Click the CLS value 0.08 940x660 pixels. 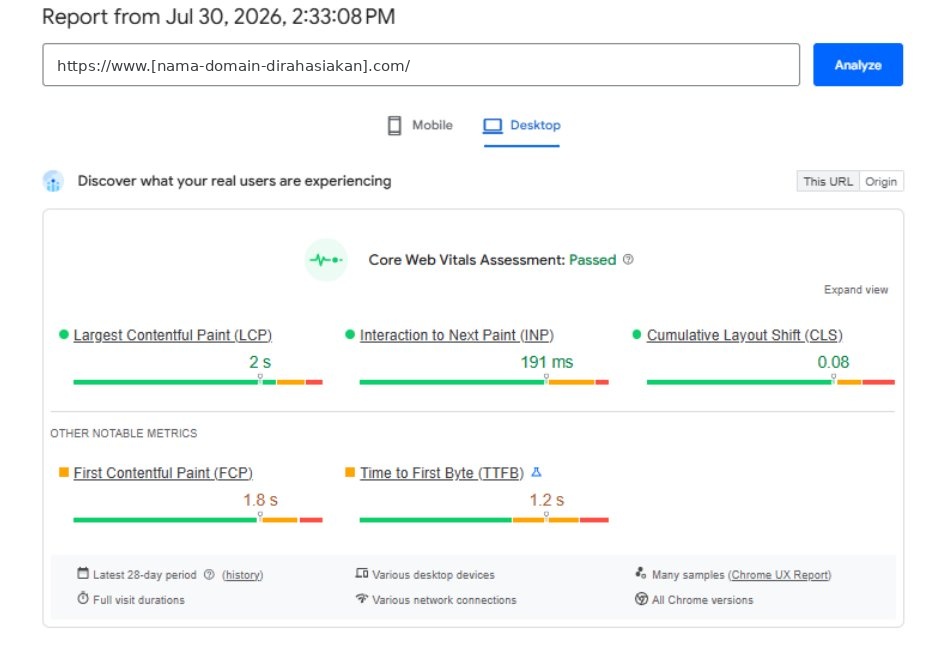(833, 362)
